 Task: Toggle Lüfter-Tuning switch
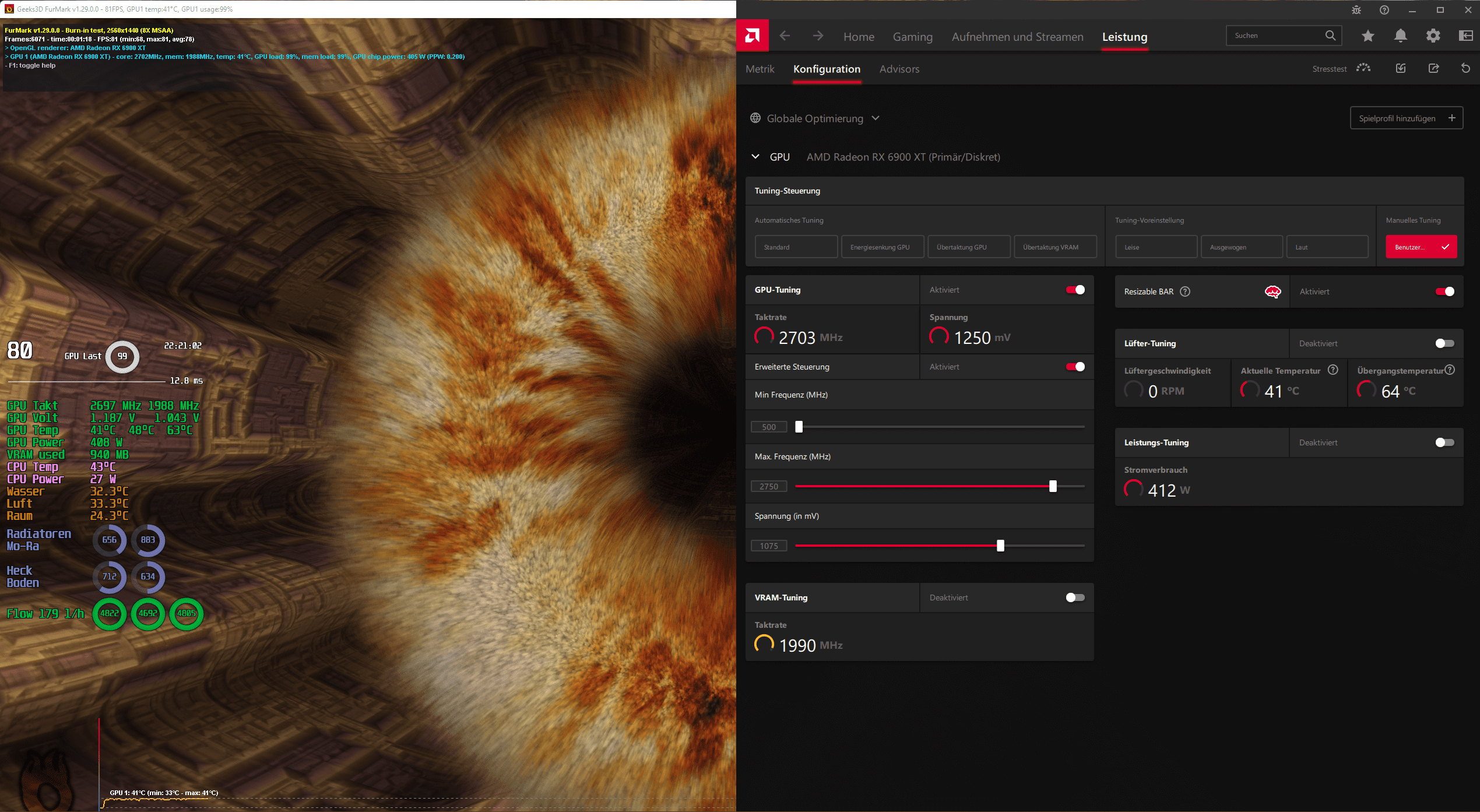[1445, 343]
